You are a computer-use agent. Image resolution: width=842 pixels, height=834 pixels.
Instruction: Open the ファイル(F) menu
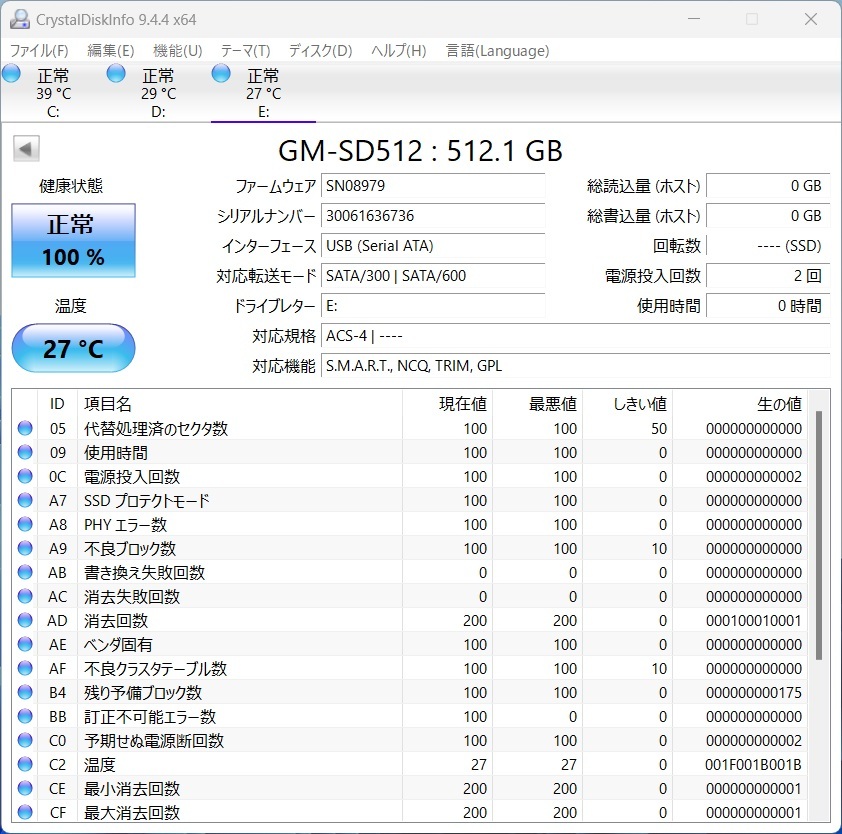(39, 51)
